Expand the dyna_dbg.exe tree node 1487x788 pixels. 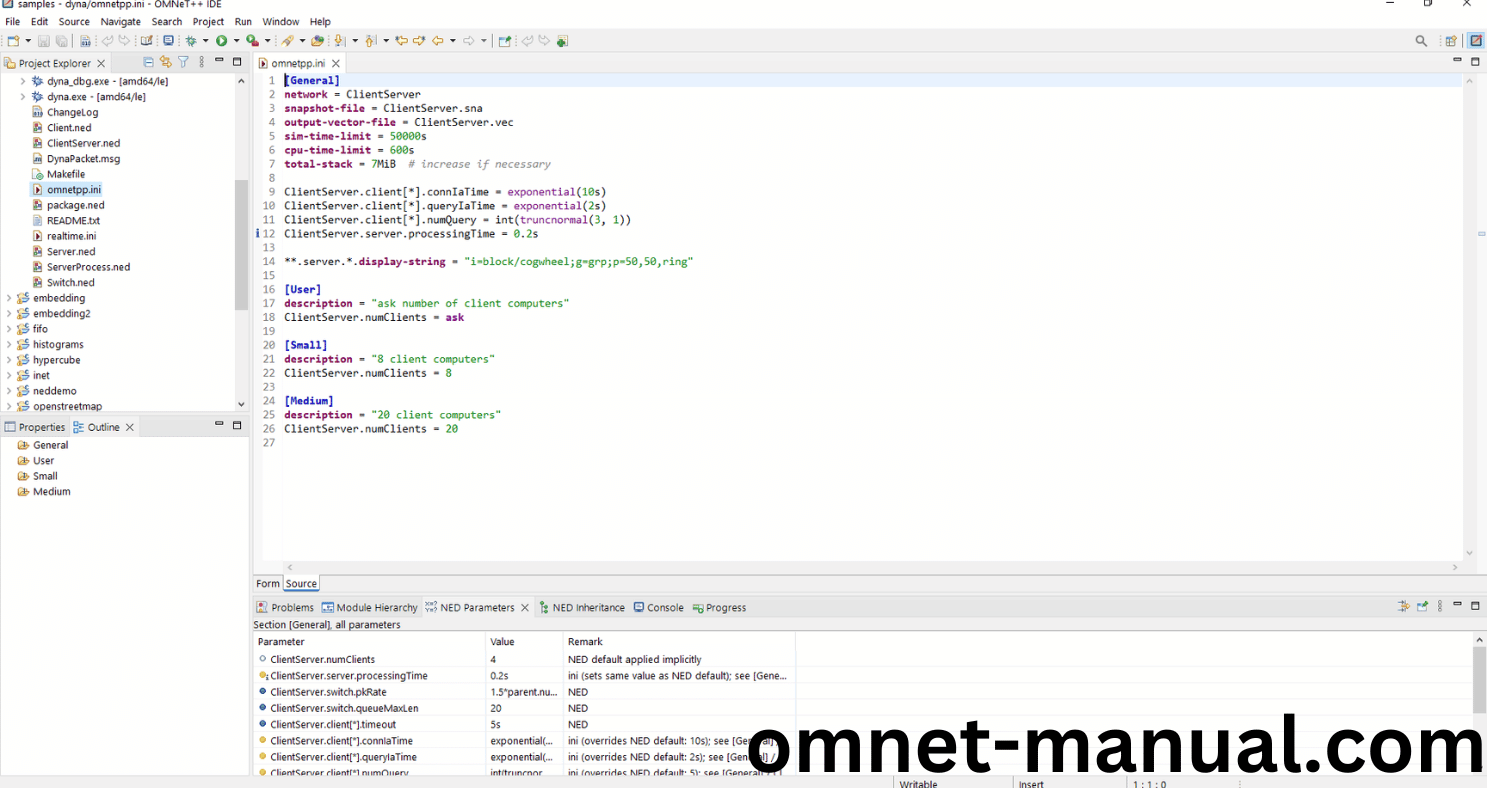pyautogui.click(x=23, y=81)
